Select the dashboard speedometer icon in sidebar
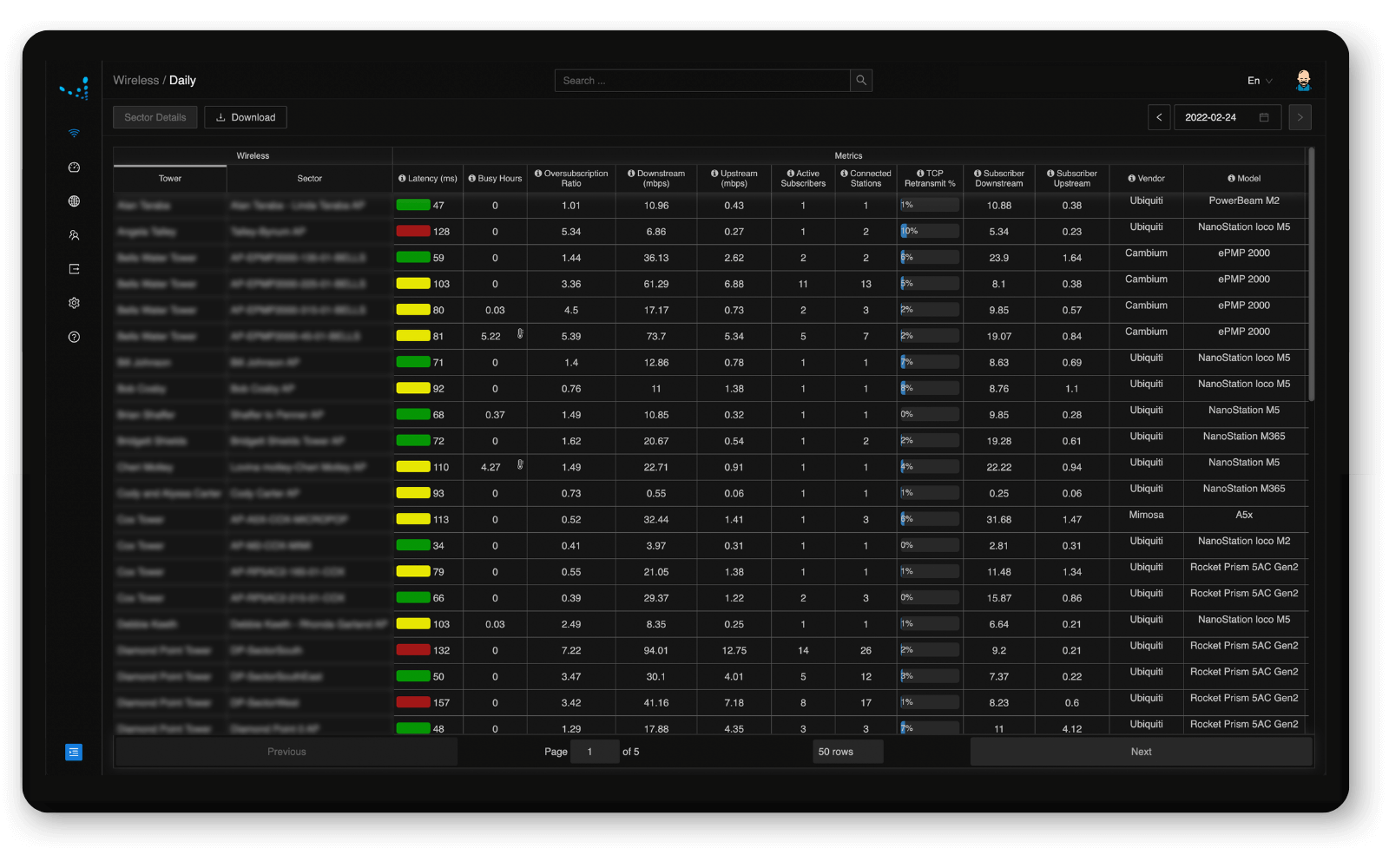The height and width of the screenshot is (868, 1389). pyautogui.click(x=74, y=168)
